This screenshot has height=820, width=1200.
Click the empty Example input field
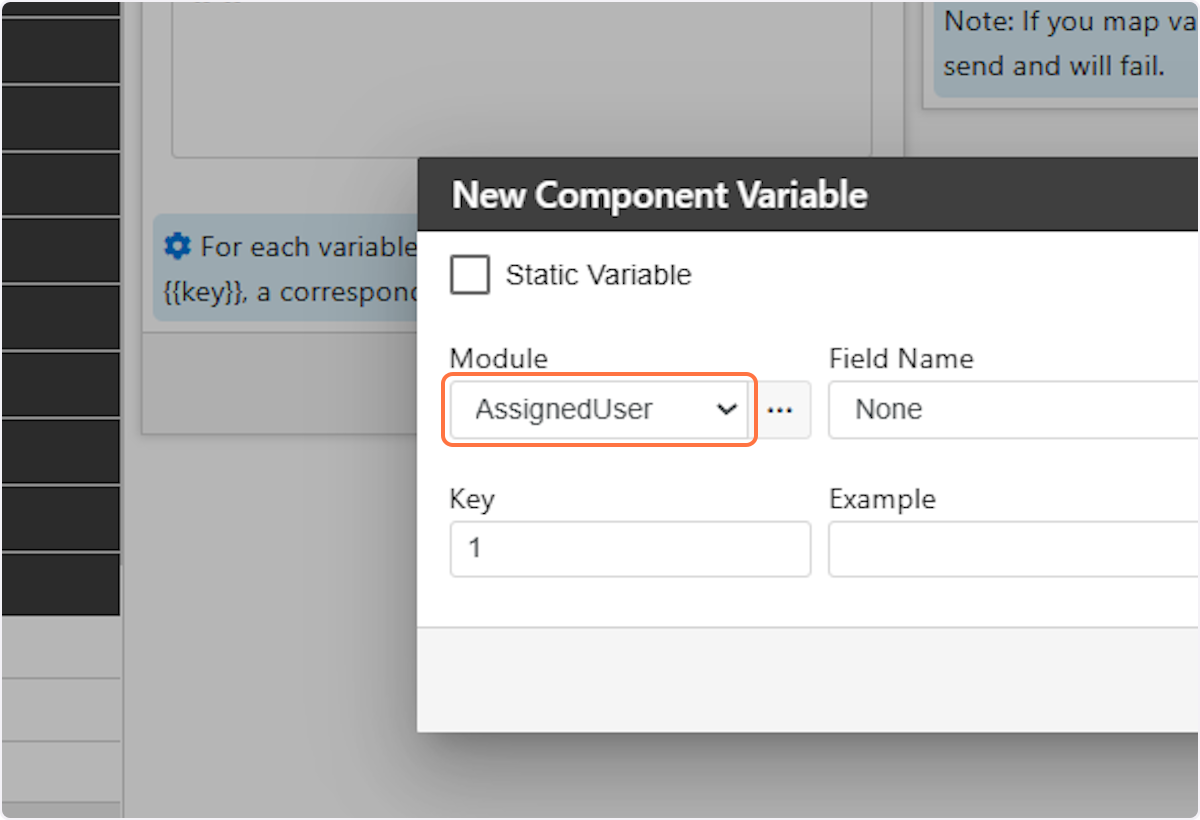[x=1010, y=549]
